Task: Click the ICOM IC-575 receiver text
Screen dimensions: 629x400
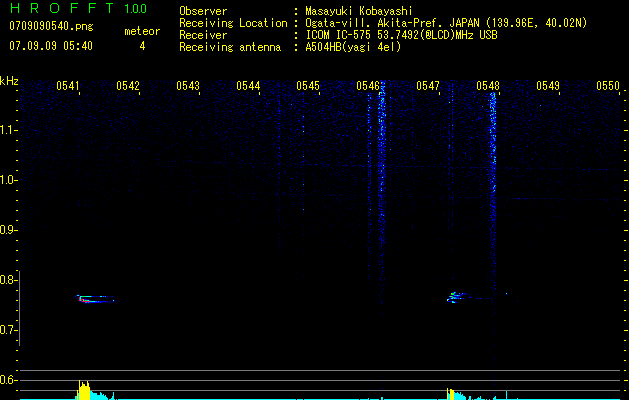Action: 401,35
